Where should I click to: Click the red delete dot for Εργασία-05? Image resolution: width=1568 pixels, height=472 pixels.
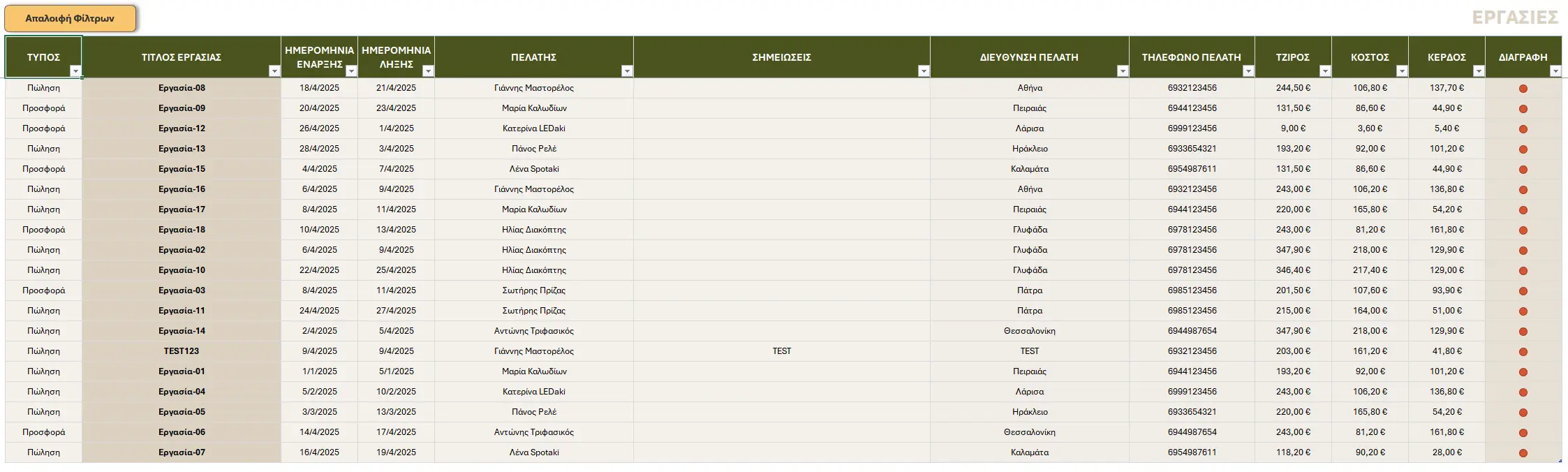[1523, 413]
